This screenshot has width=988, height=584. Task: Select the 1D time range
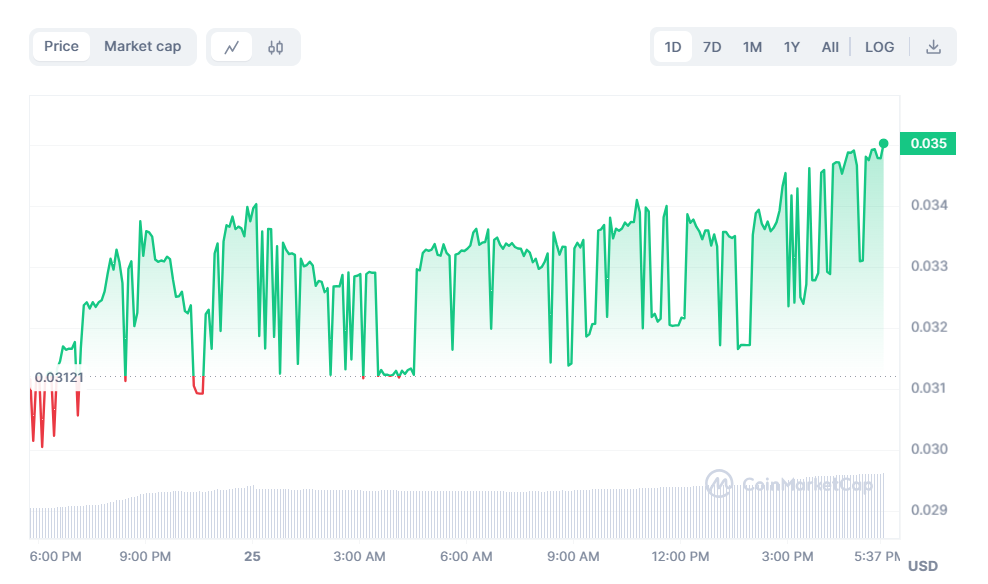(x=673, y=47)
